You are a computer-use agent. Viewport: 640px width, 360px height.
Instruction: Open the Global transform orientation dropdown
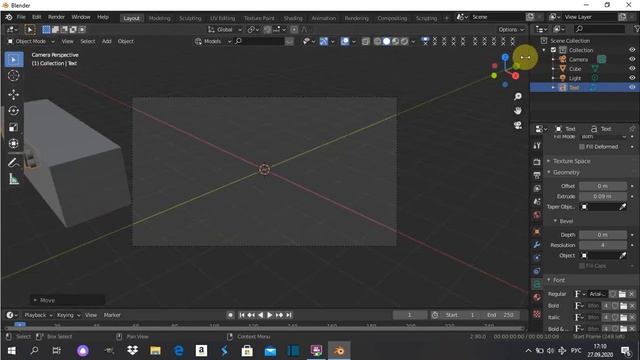coord(224,29)
